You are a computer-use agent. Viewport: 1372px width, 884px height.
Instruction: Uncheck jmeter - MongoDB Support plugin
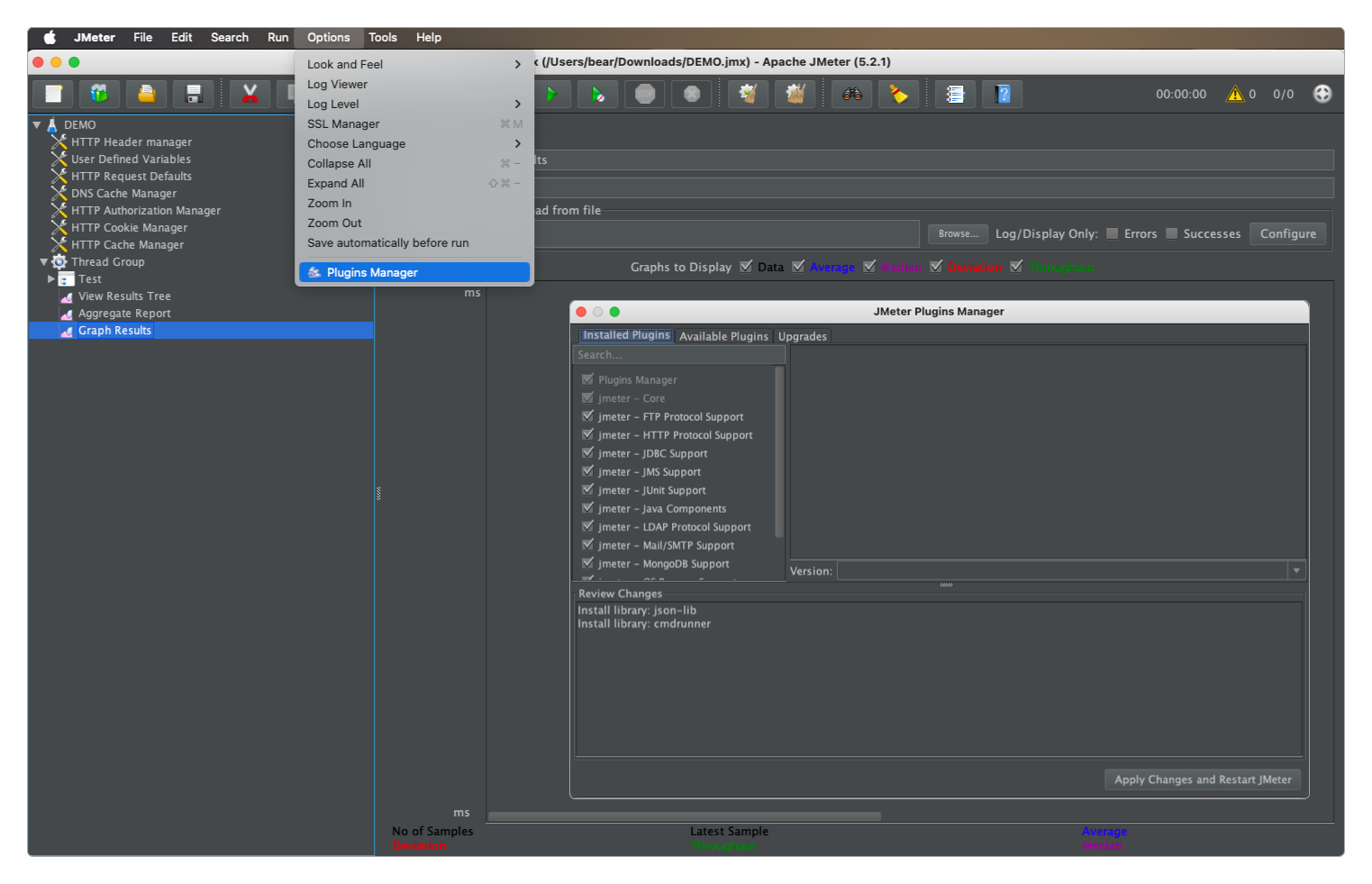click(588, 563)
